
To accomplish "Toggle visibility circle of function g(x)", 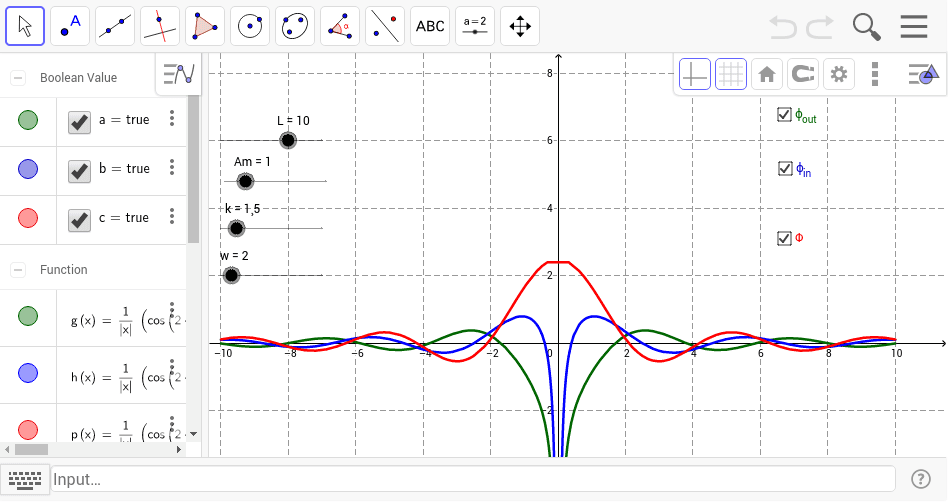I will 28,316.
